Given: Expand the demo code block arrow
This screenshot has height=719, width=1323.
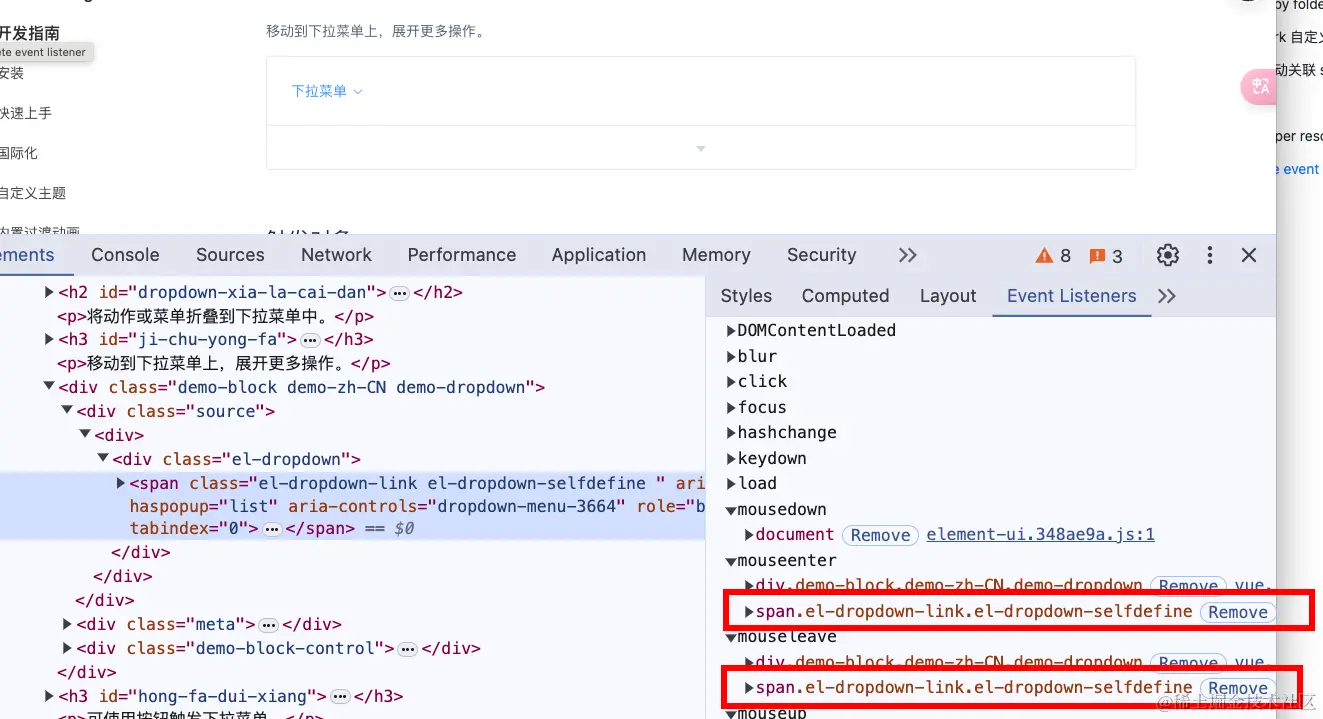Looking at the screenshot, I should 700,148.
